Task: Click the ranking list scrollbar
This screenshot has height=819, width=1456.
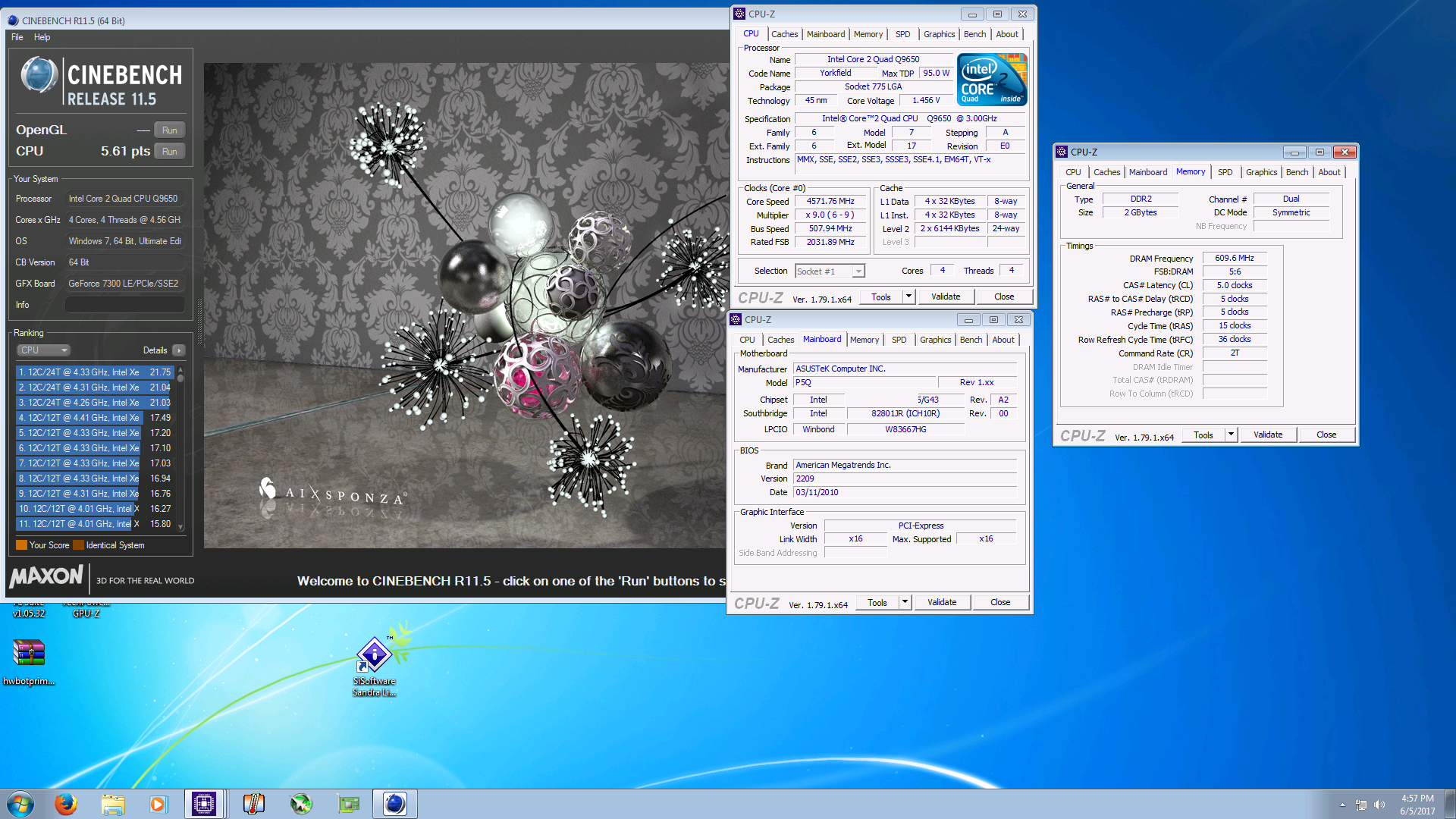Action: [180, 448]
